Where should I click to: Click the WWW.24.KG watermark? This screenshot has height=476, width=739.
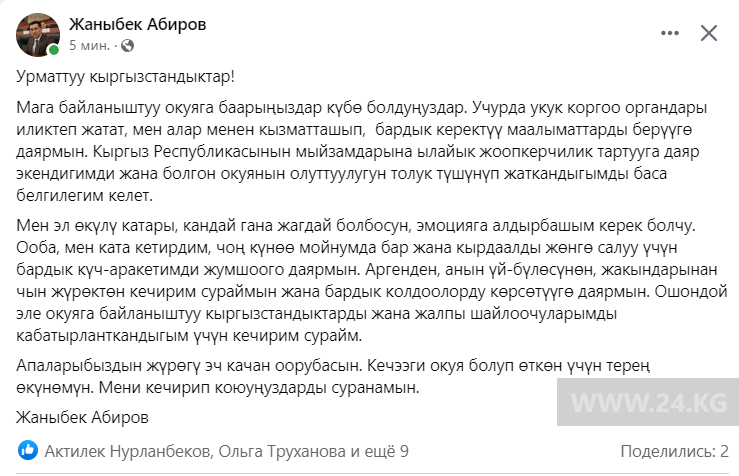(x=674, y=401)
